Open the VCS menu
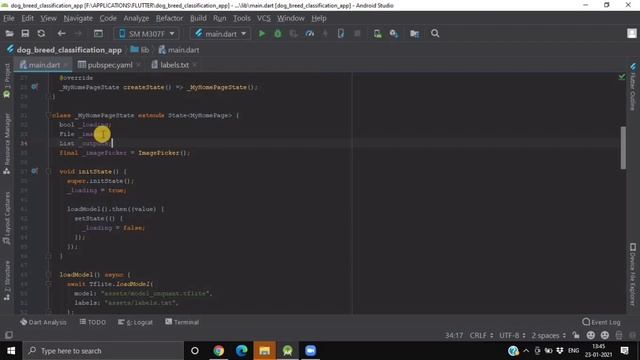640x360 pixels. point(264,18)
